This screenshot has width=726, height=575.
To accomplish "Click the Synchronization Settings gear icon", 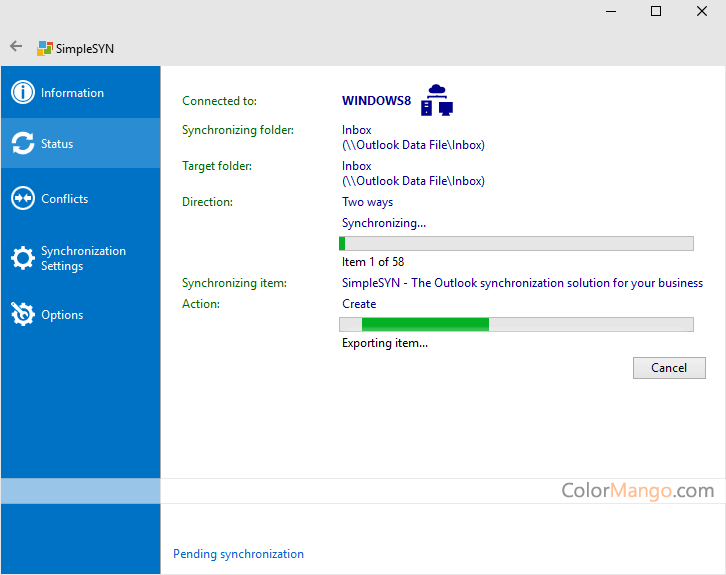I will [23, 259].
